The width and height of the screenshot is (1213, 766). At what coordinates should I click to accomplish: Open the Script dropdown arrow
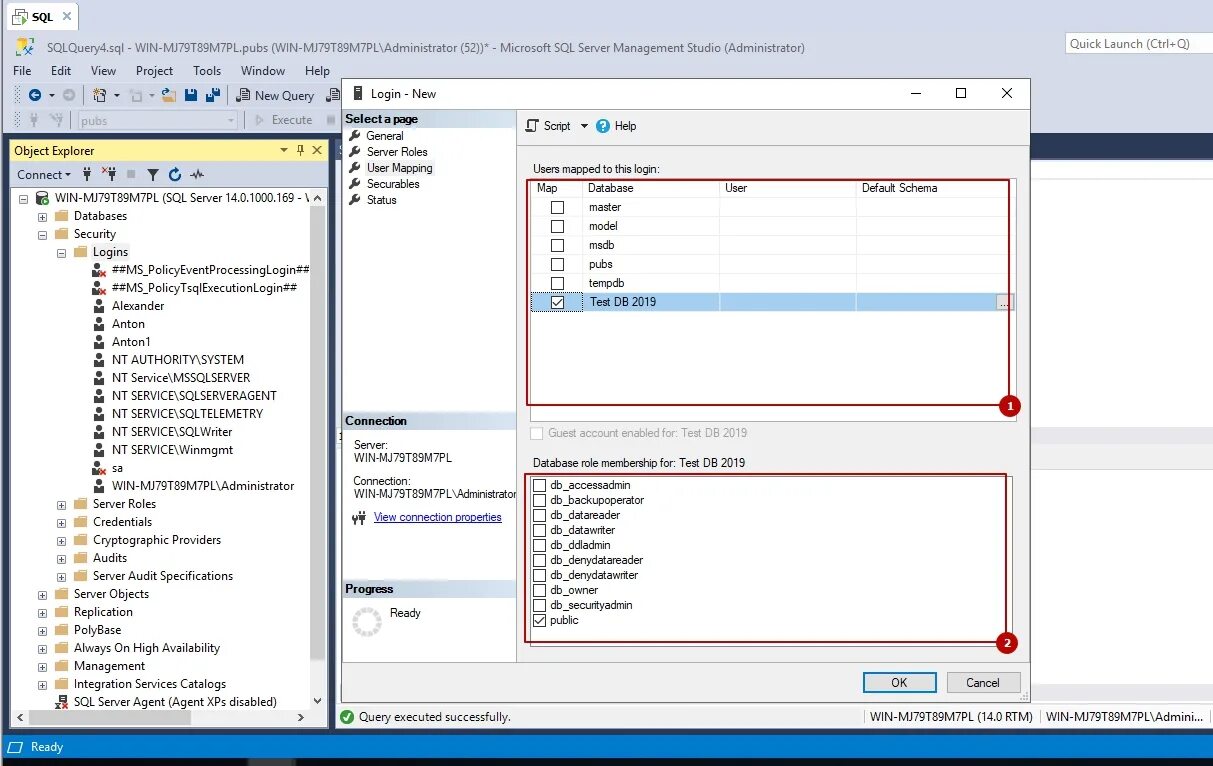585,126
